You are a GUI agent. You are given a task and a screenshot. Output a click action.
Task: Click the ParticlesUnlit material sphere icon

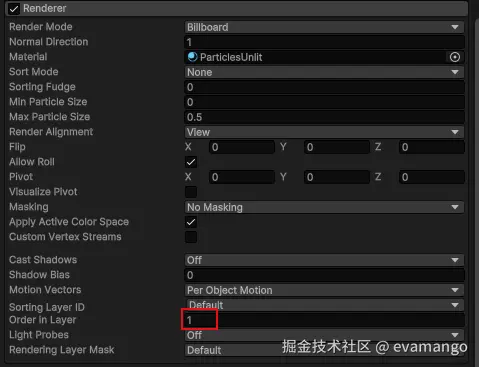(x=192, y=57)
